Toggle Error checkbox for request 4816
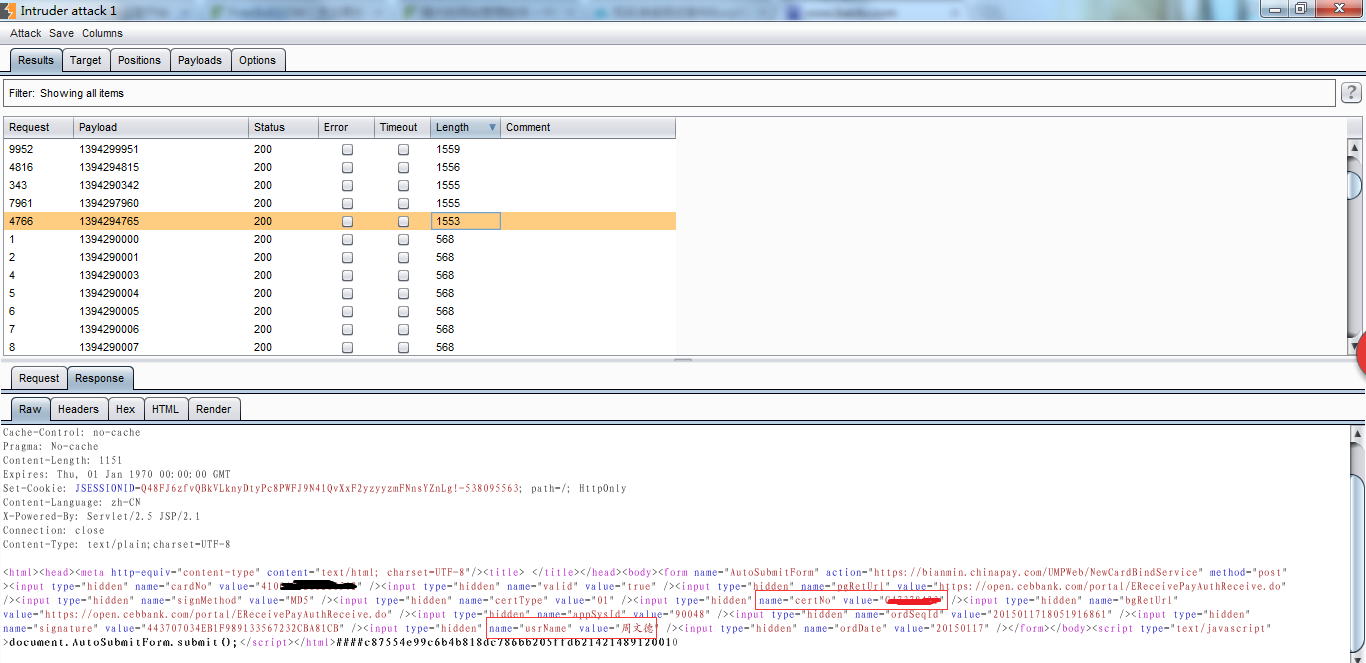 click(347, 168)
